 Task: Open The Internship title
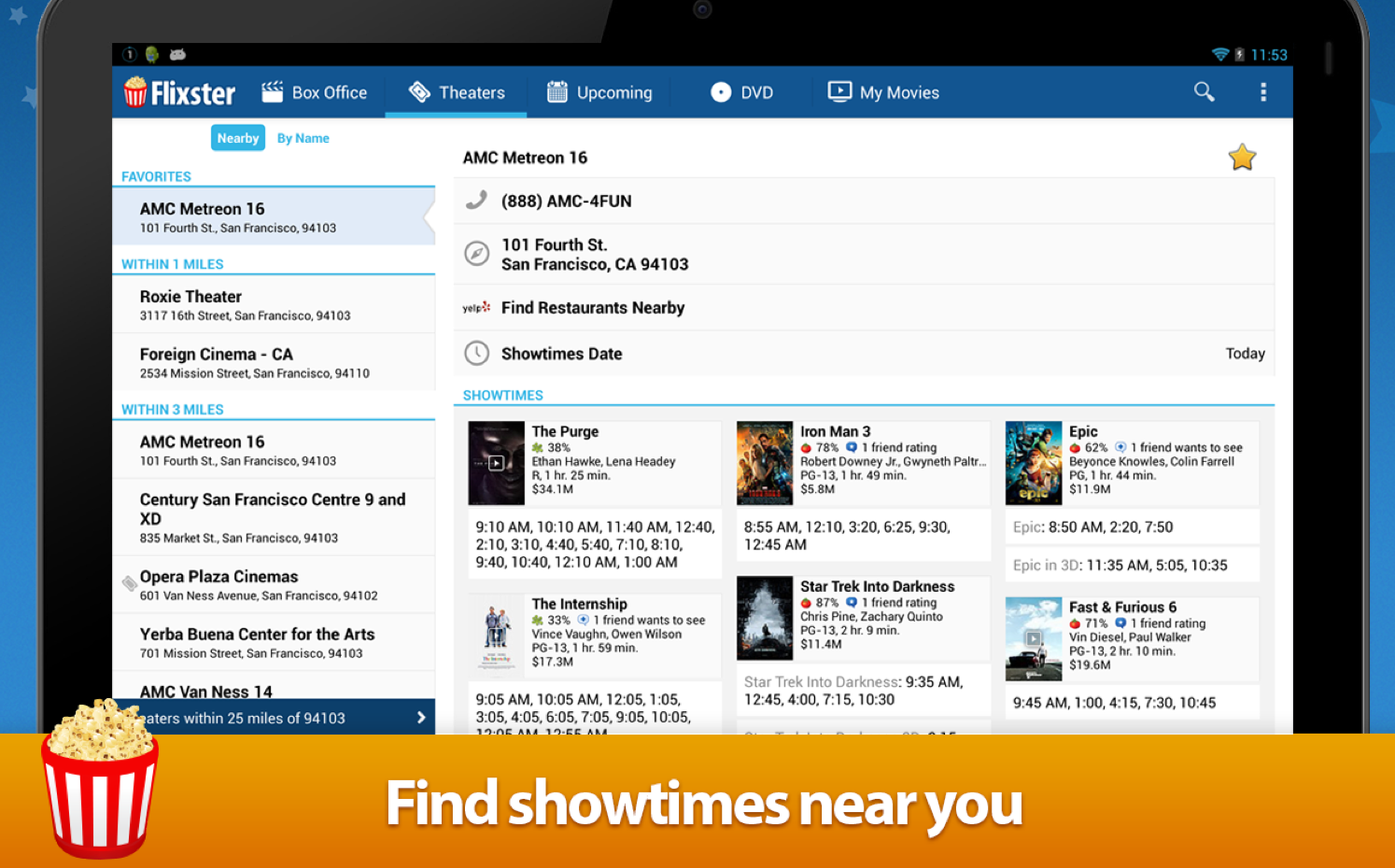click(x=579, y=604)
